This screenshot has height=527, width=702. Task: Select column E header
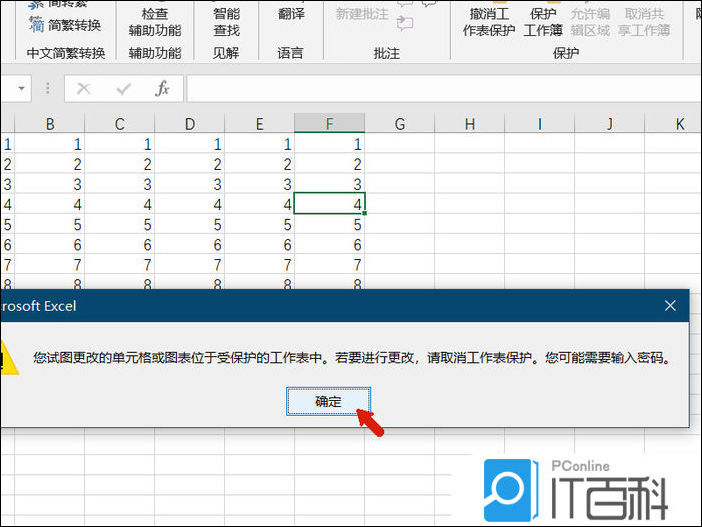click(x=259, y=123)
